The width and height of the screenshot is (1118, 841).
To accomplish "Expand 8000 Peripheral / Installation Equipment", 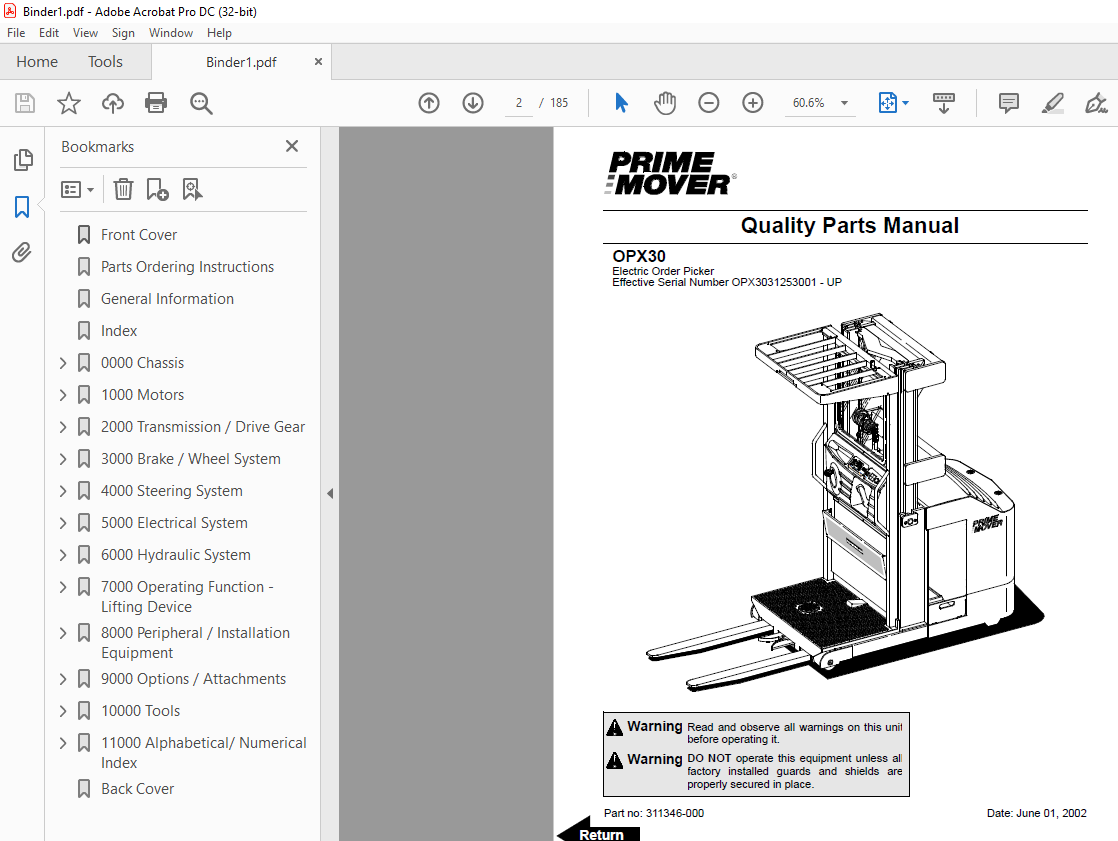I will tap(63, 633).
